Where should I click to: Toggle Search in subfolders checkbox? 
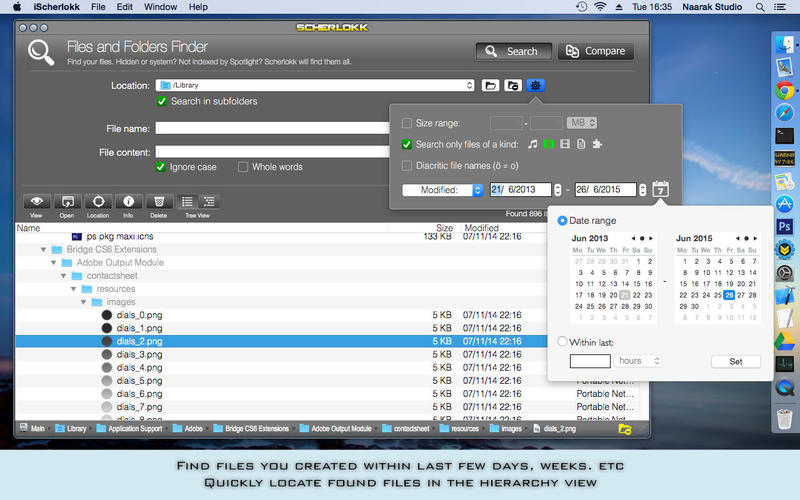pyautogui.click(x=162, y=101)
